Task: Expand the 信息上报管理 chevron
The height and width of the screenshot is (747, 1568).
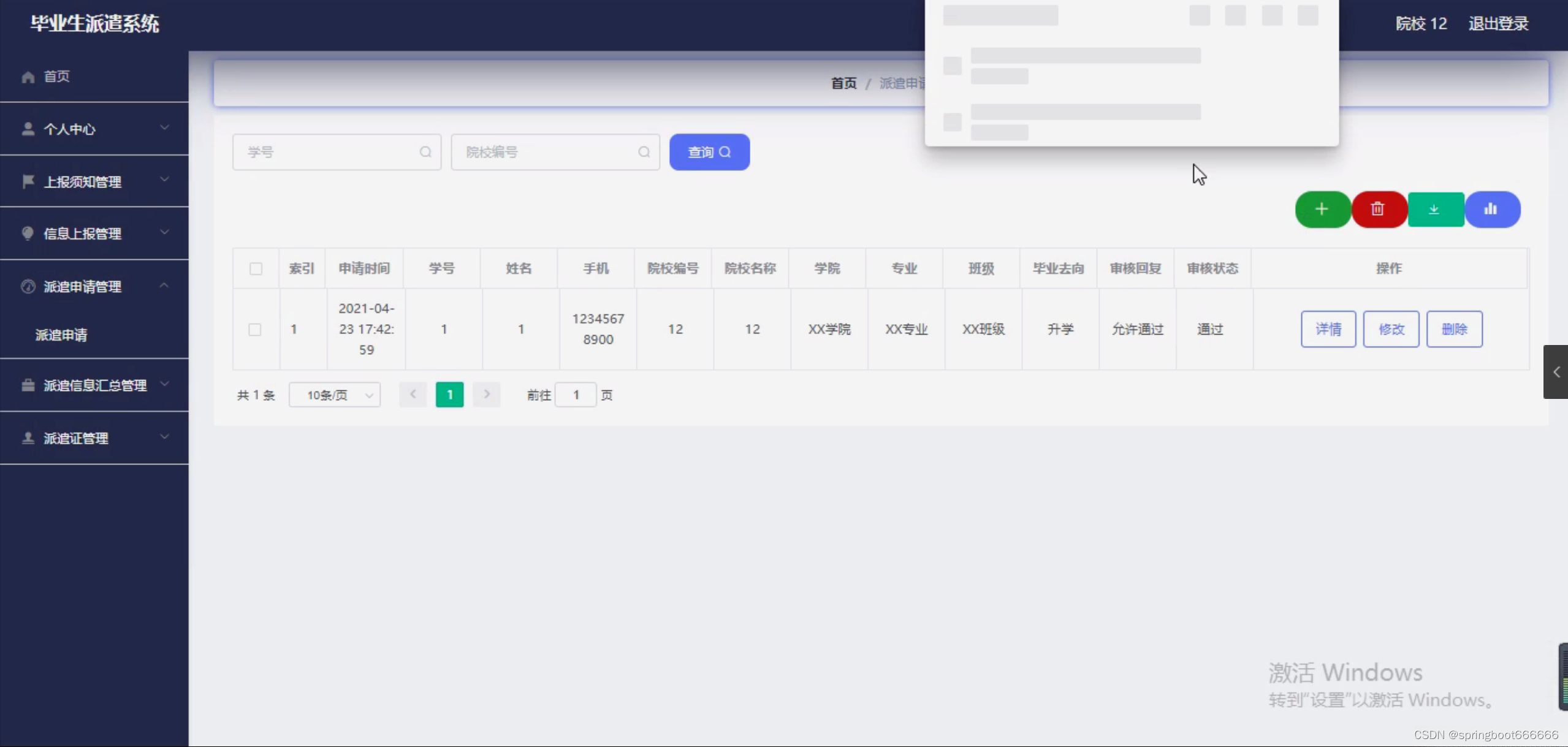Action: tap(164, 232)
